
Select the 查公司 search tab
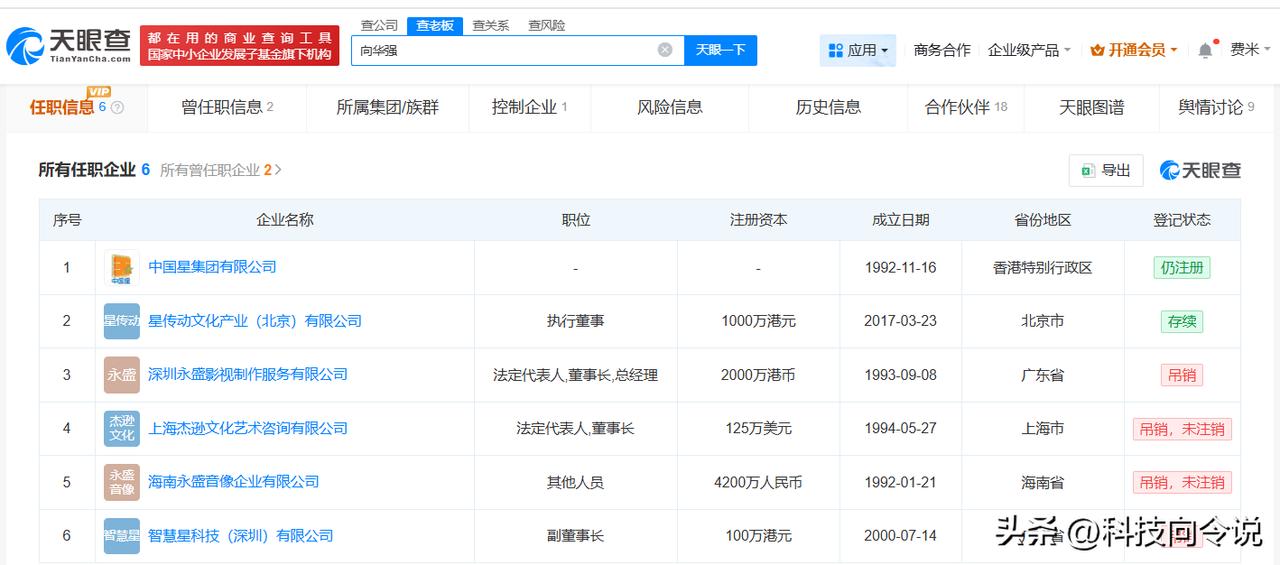pos(379,25)
